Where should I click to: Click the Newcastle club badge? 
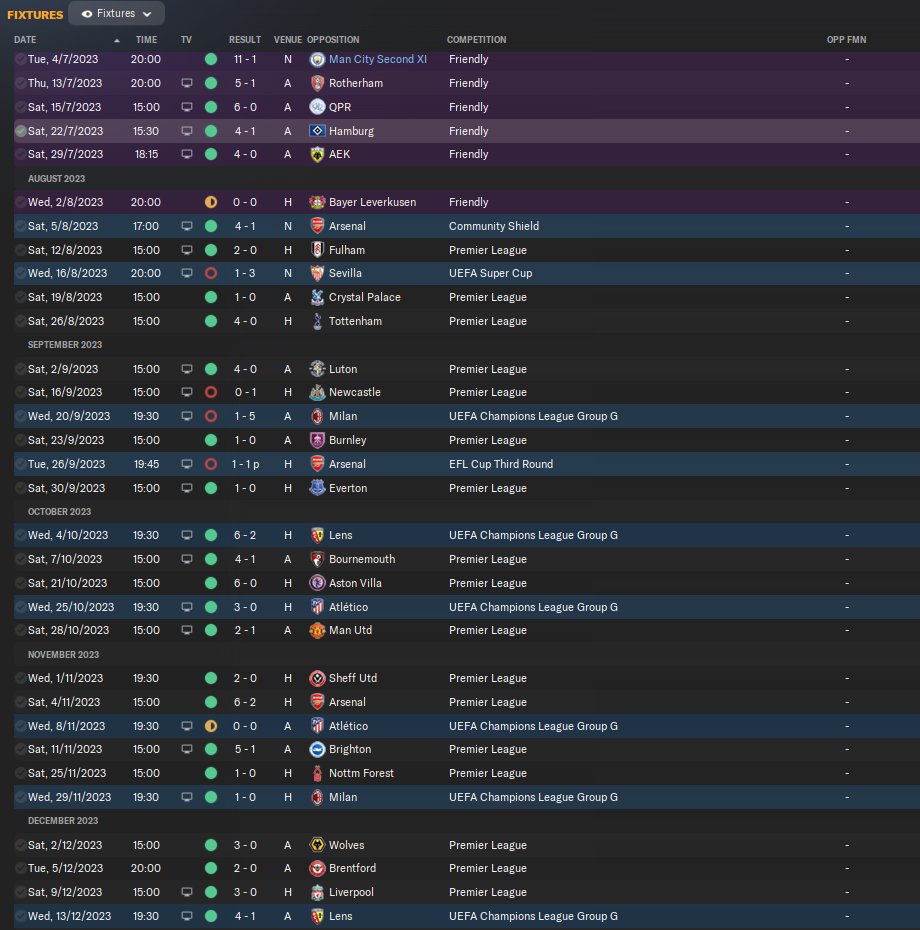coord(317,392)
